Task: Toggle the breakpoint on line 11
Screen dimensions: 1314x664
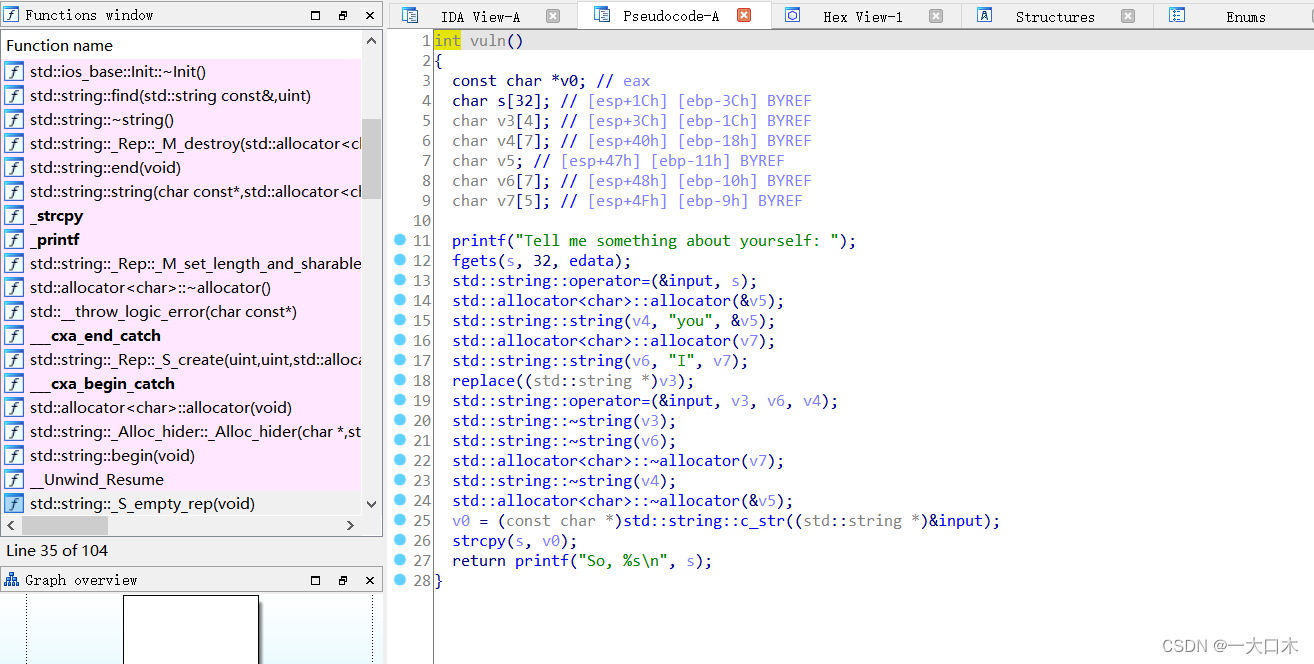Action: (x=399, y=240)
